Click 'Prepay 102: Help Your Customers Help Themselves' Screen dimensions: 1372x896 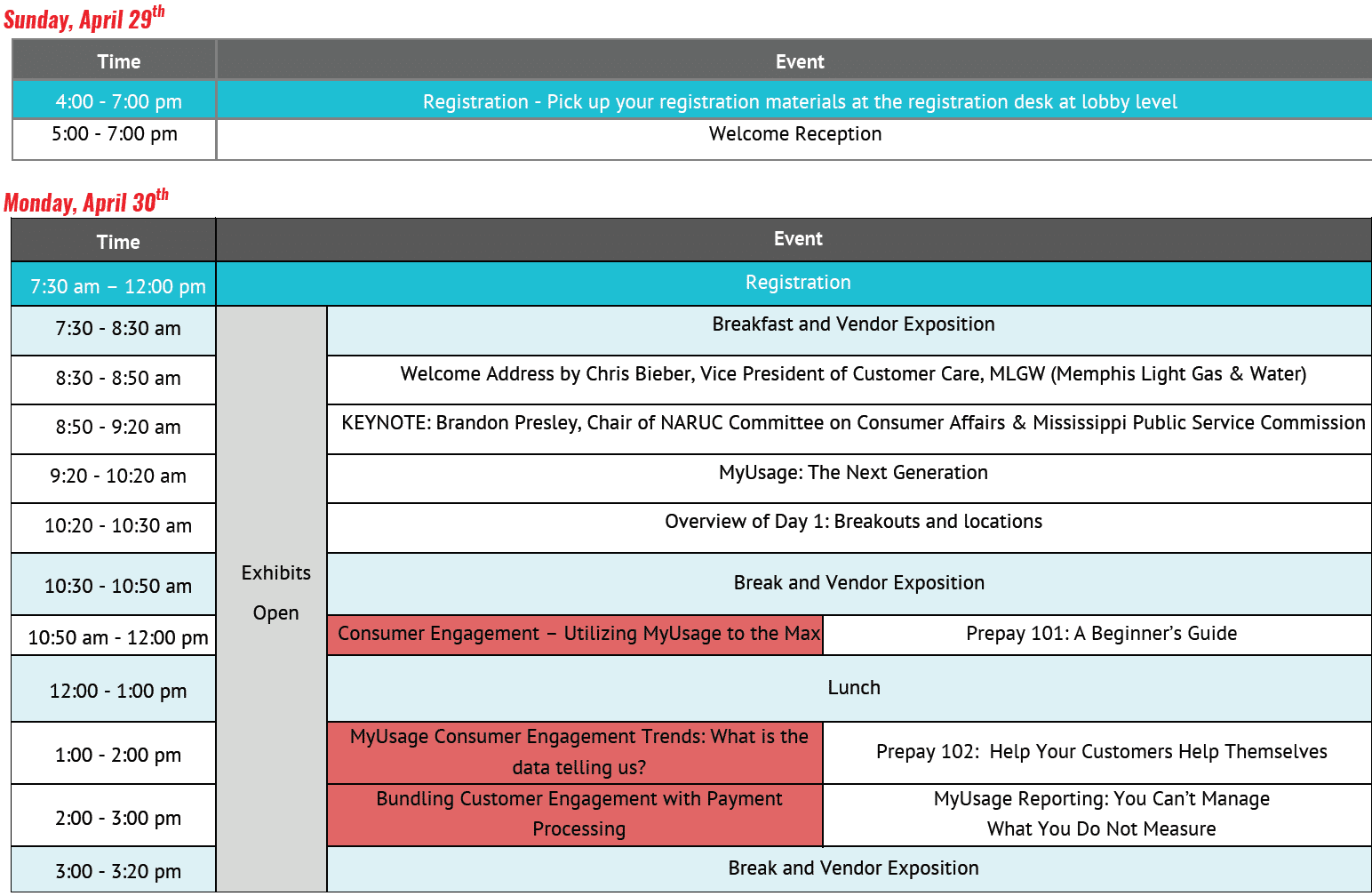[1097, 753]
